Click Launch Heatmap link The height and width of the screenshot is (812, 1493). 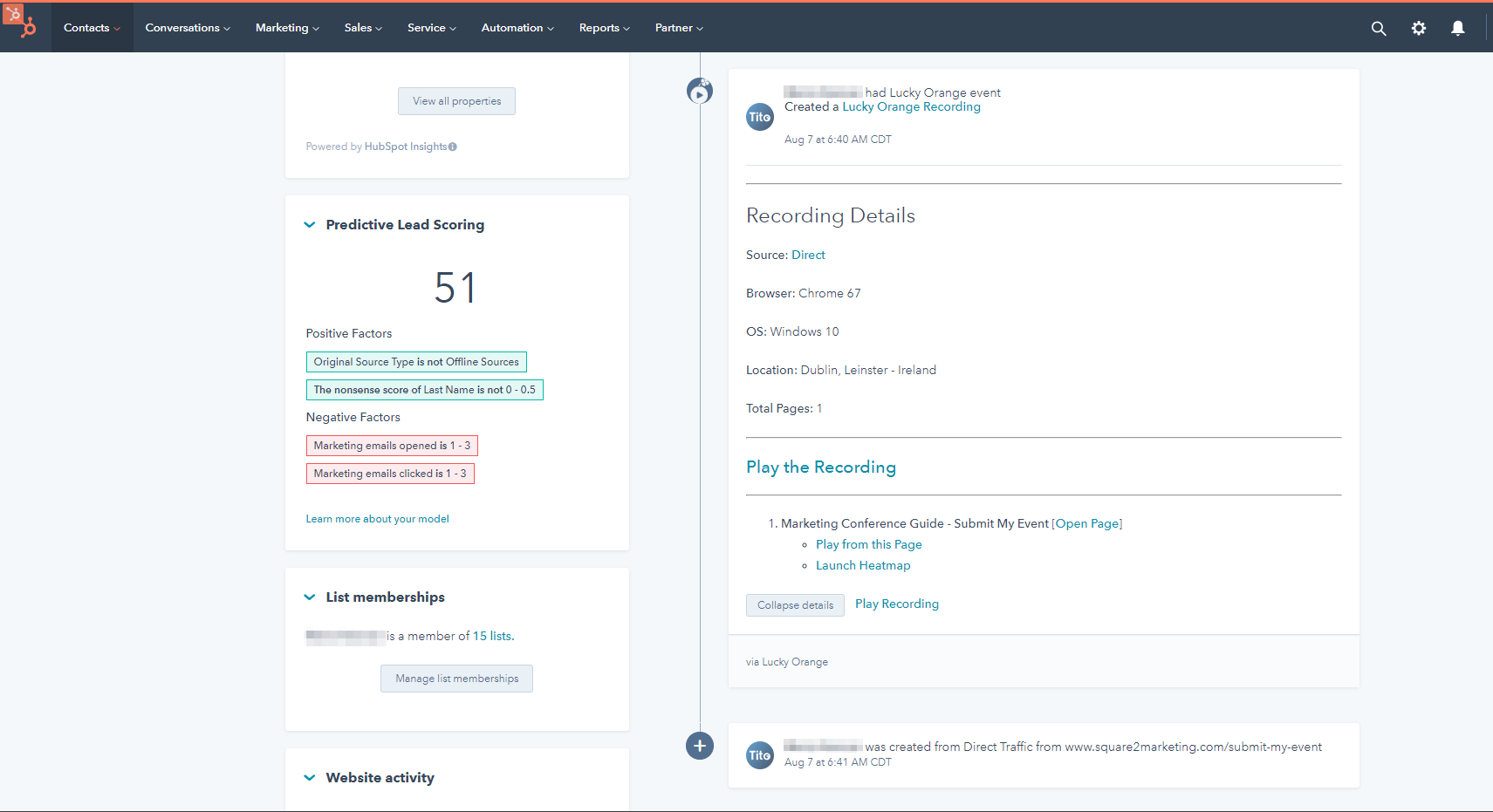coord(863,565)
